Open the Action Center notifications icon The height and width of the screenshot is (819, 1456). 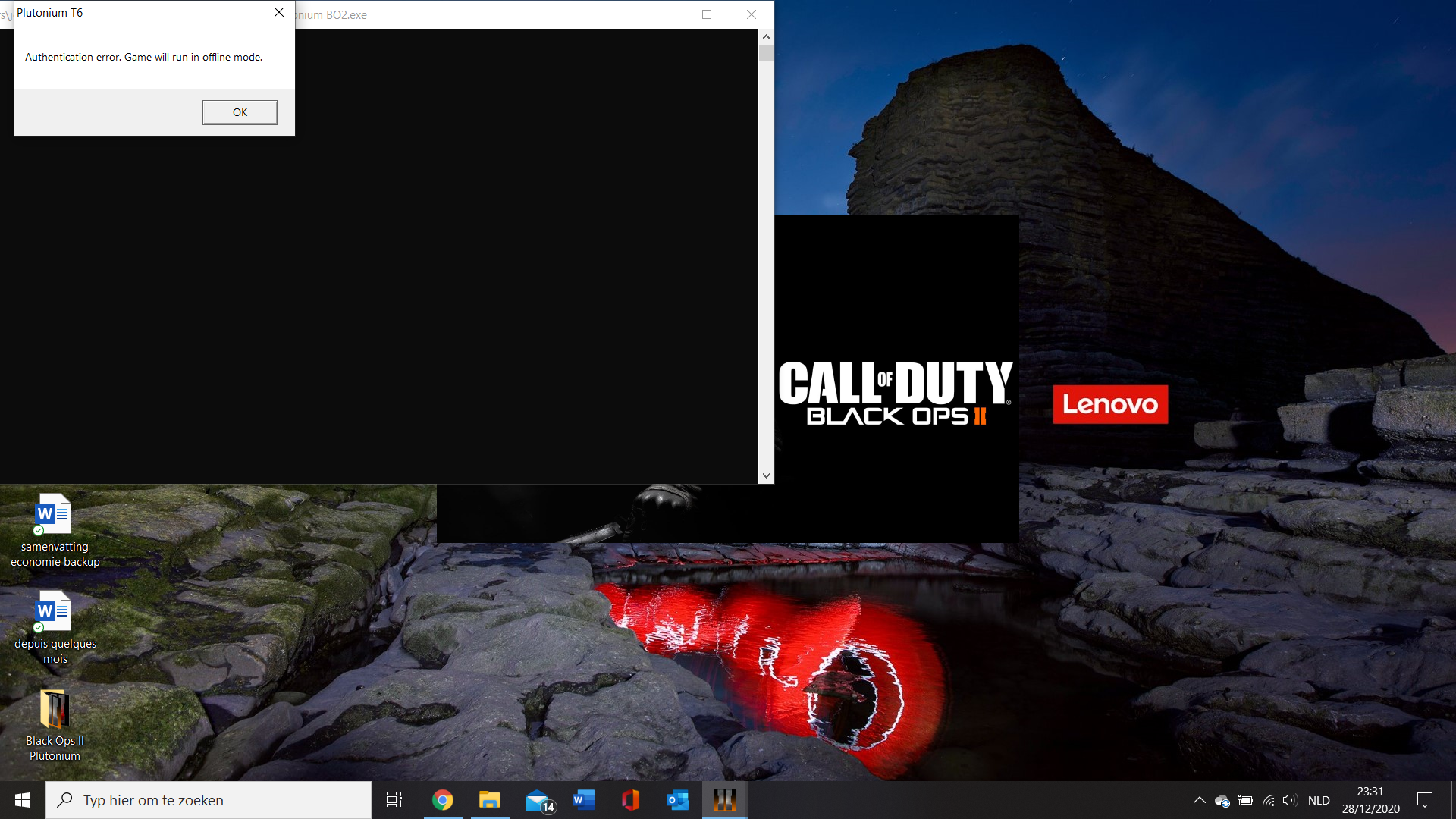point(1425,800)
